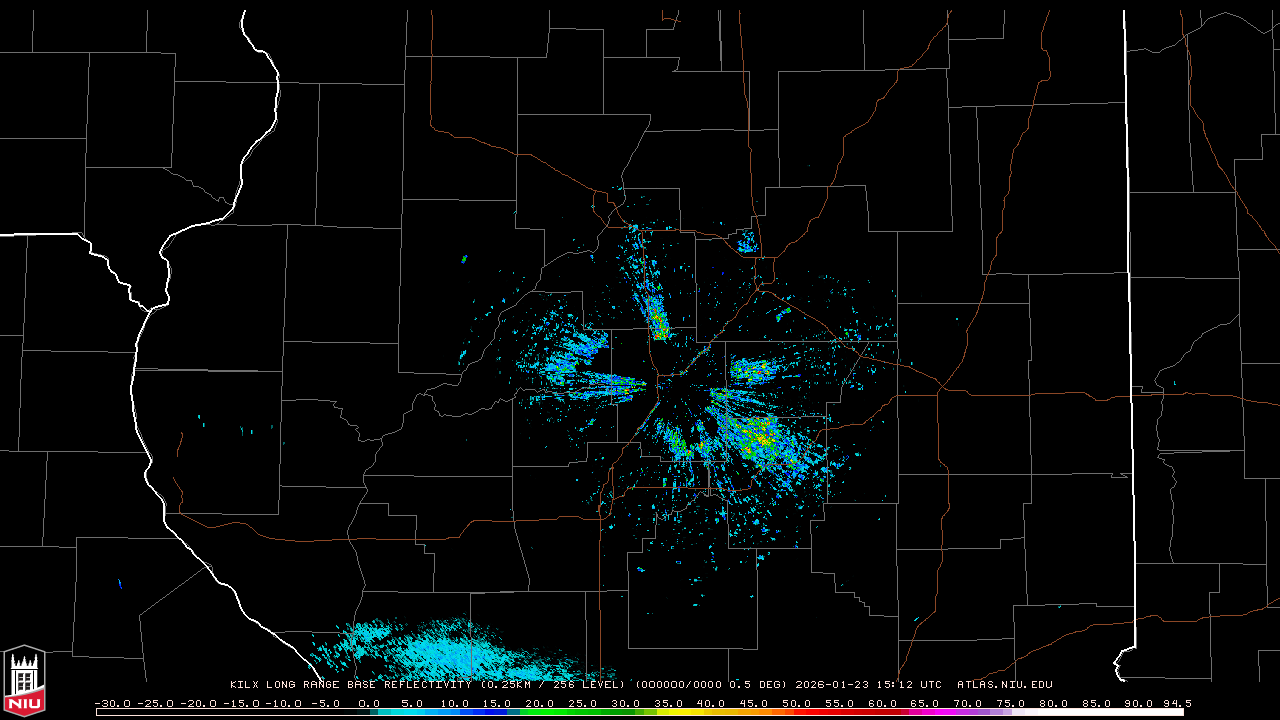Select the 50.0 value on the color scale

796,704
